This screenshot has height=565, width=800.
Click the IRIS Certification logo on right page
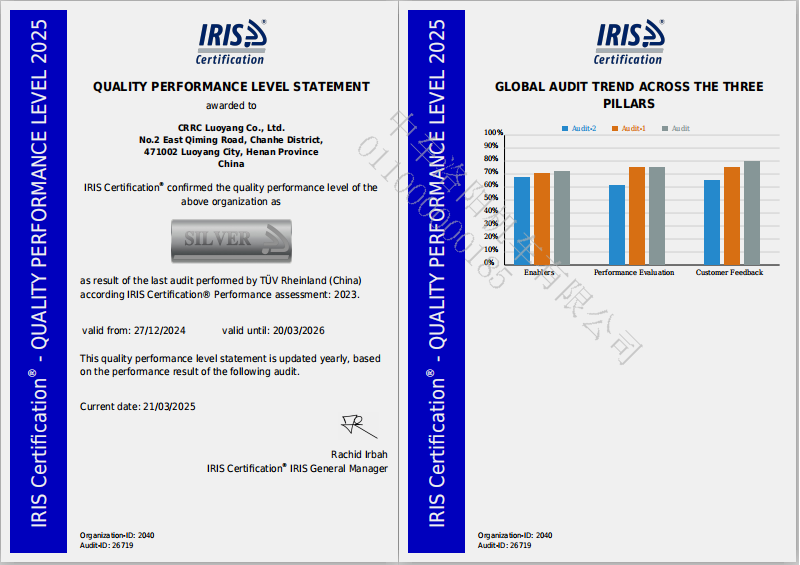click(x=629, y=43)
